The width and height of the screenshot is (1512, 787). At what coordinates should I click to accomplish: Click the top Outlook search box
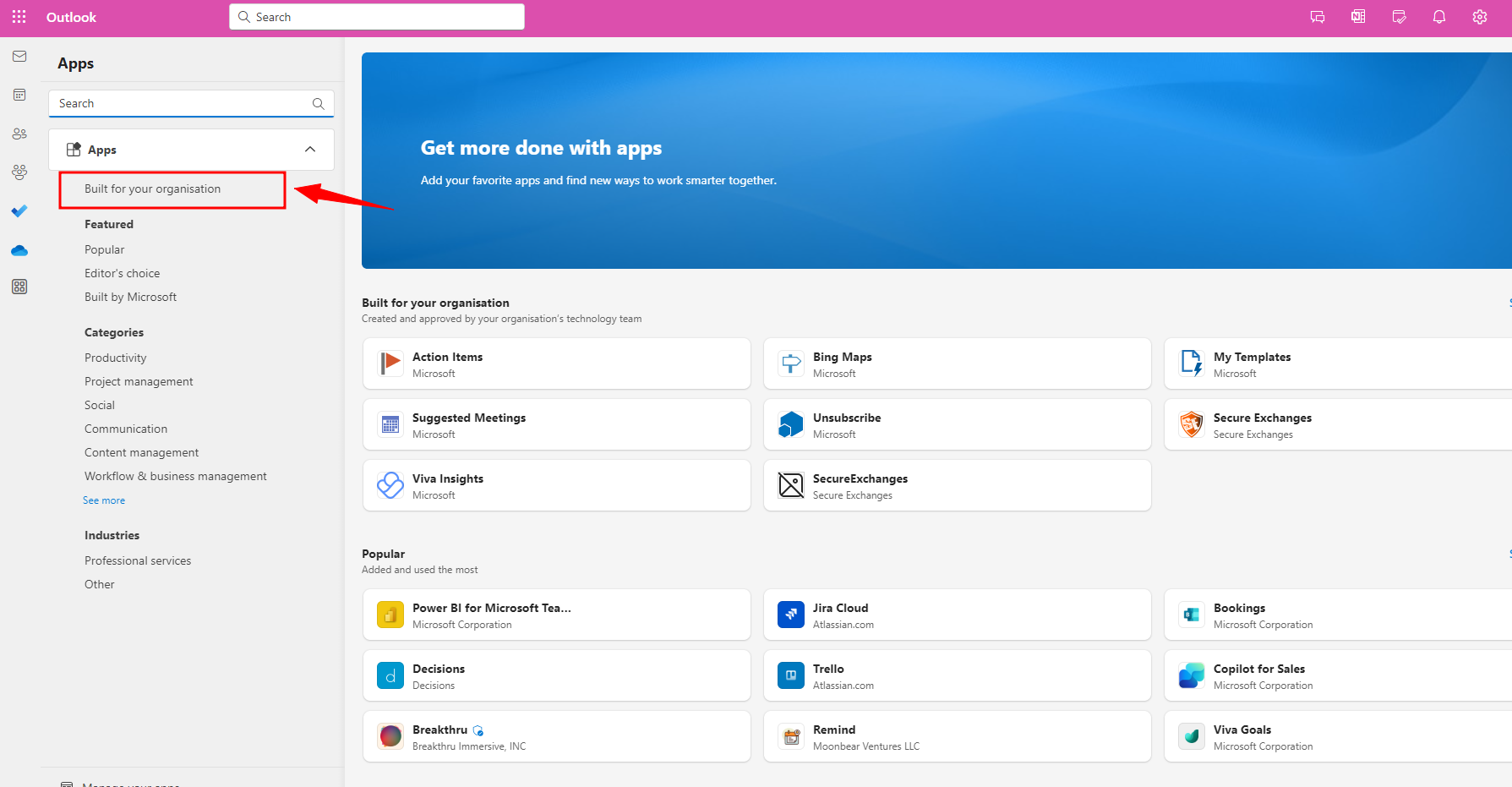pyautogui.click(x=377, y=17)
